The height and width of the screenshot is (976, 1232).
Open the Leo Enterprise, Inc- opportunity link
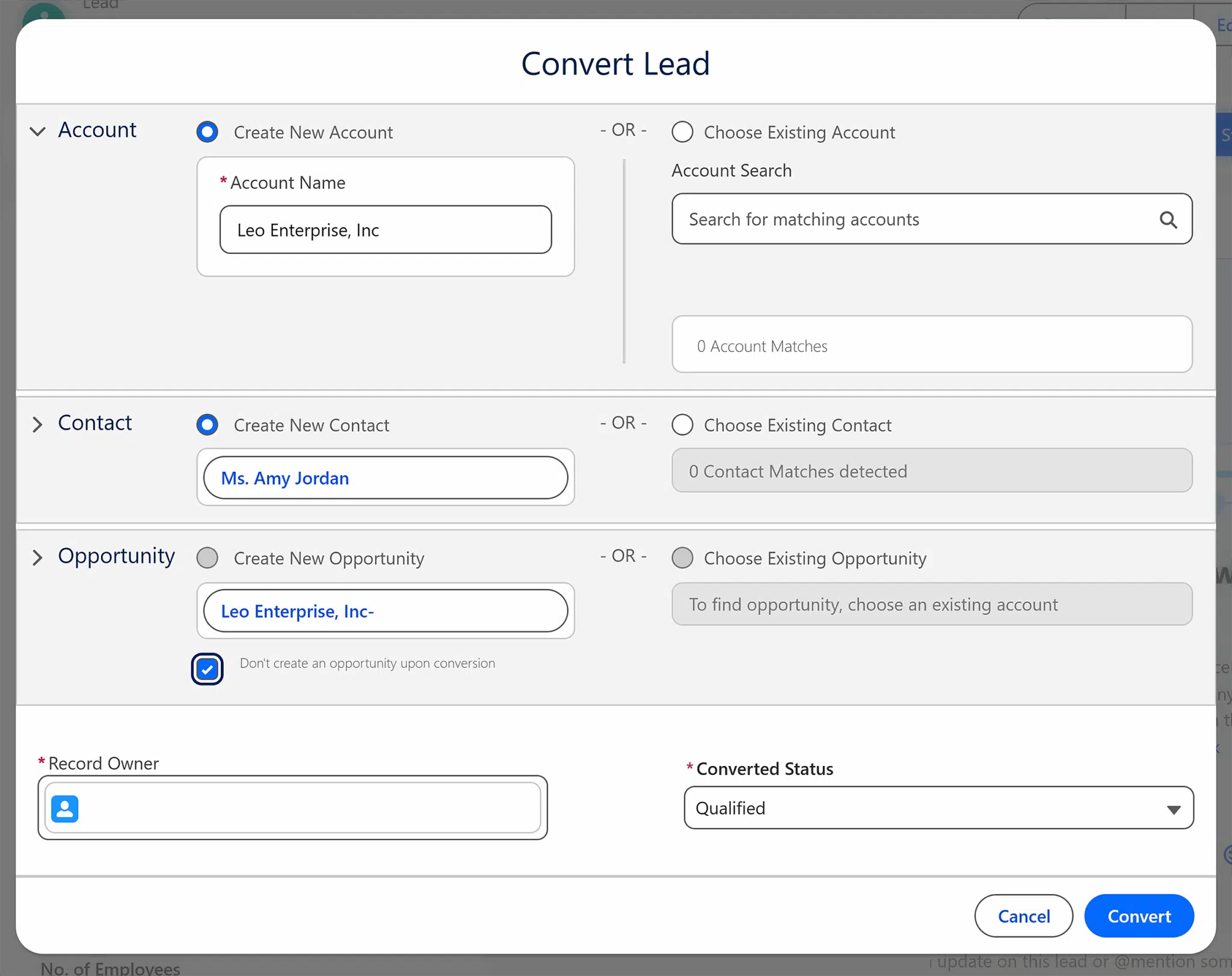pyautogui.click(x=297, y=611)
